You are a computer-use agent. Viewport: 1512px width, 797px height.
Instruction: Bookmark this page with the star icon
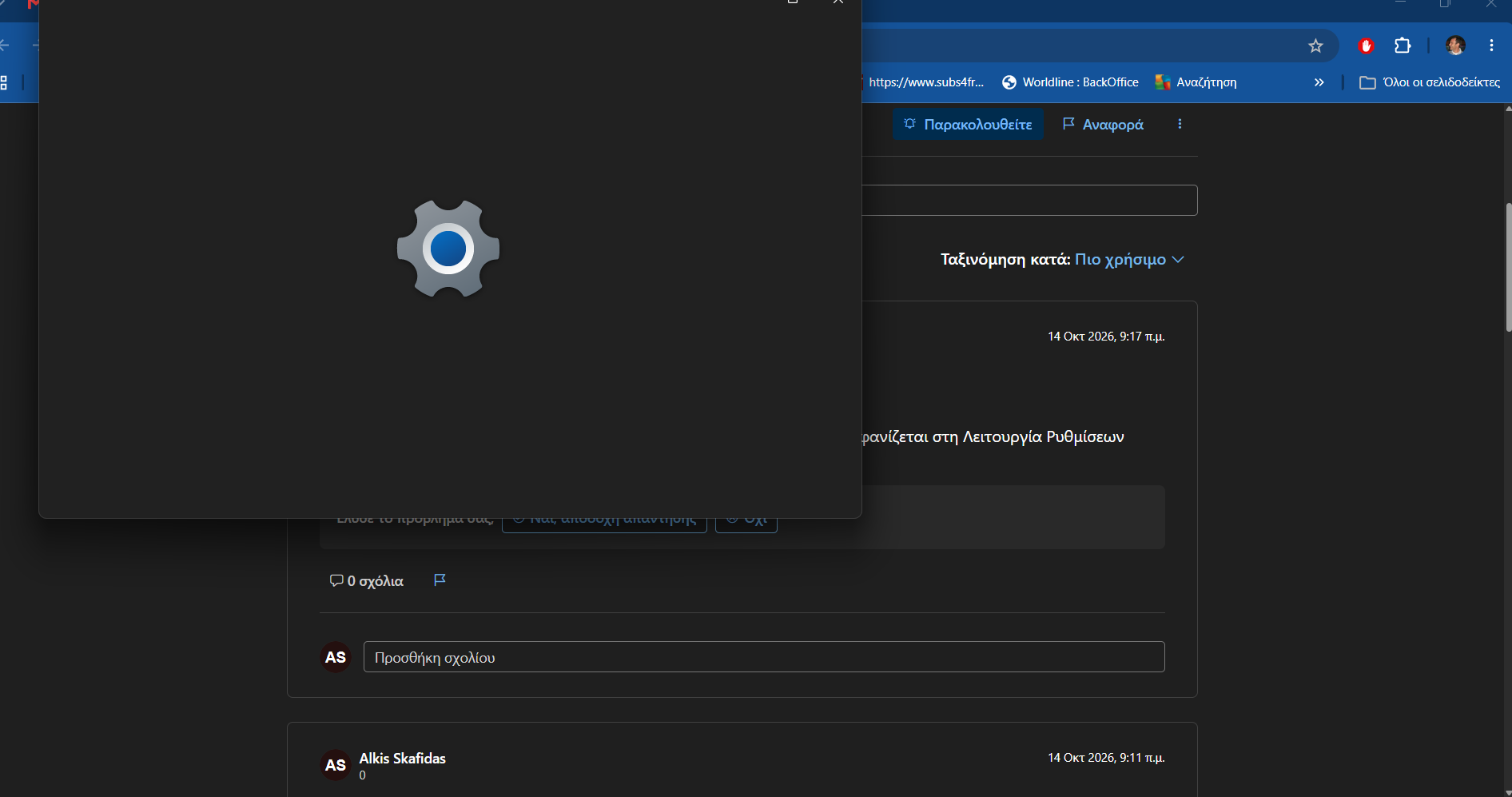(x=1315, y=46)
